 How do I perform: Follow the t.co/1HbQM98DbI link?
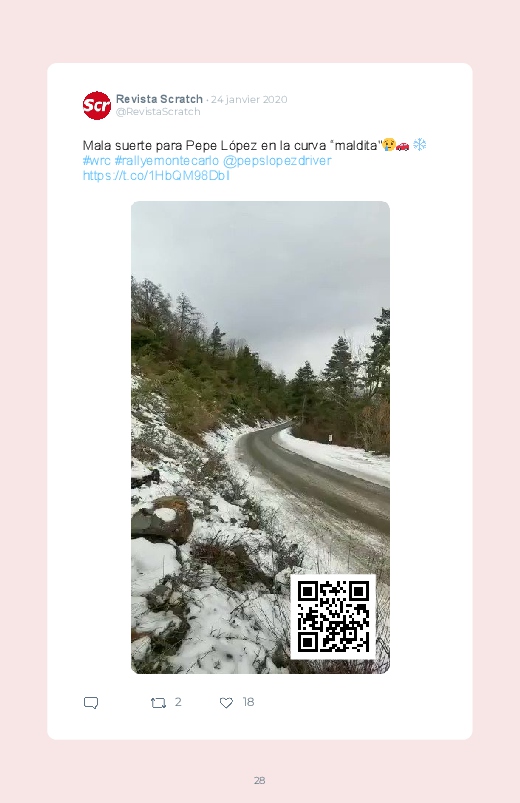click(x=156, y=176)
